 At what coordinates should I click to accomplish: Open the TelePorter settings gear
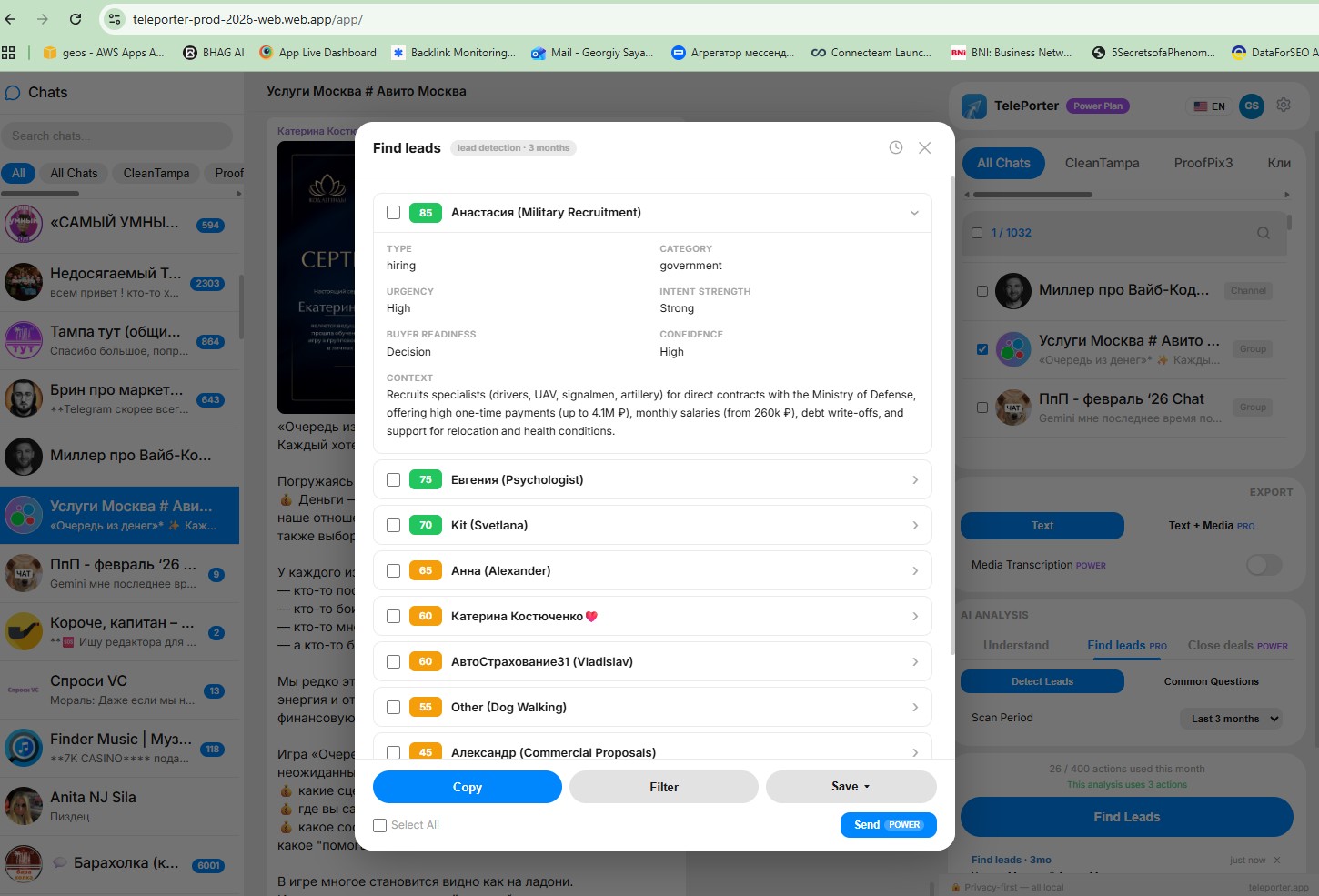point(1283,105)
